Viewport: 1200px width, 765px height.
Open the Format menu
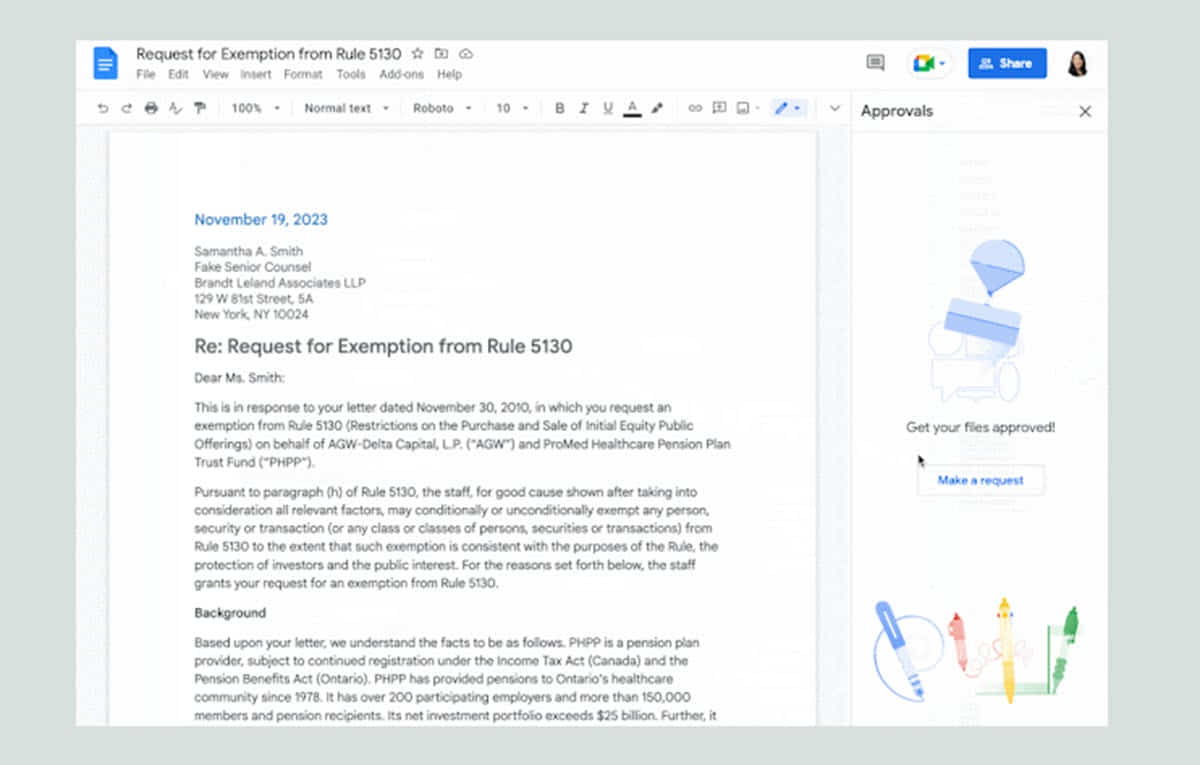tap(303, 74)
